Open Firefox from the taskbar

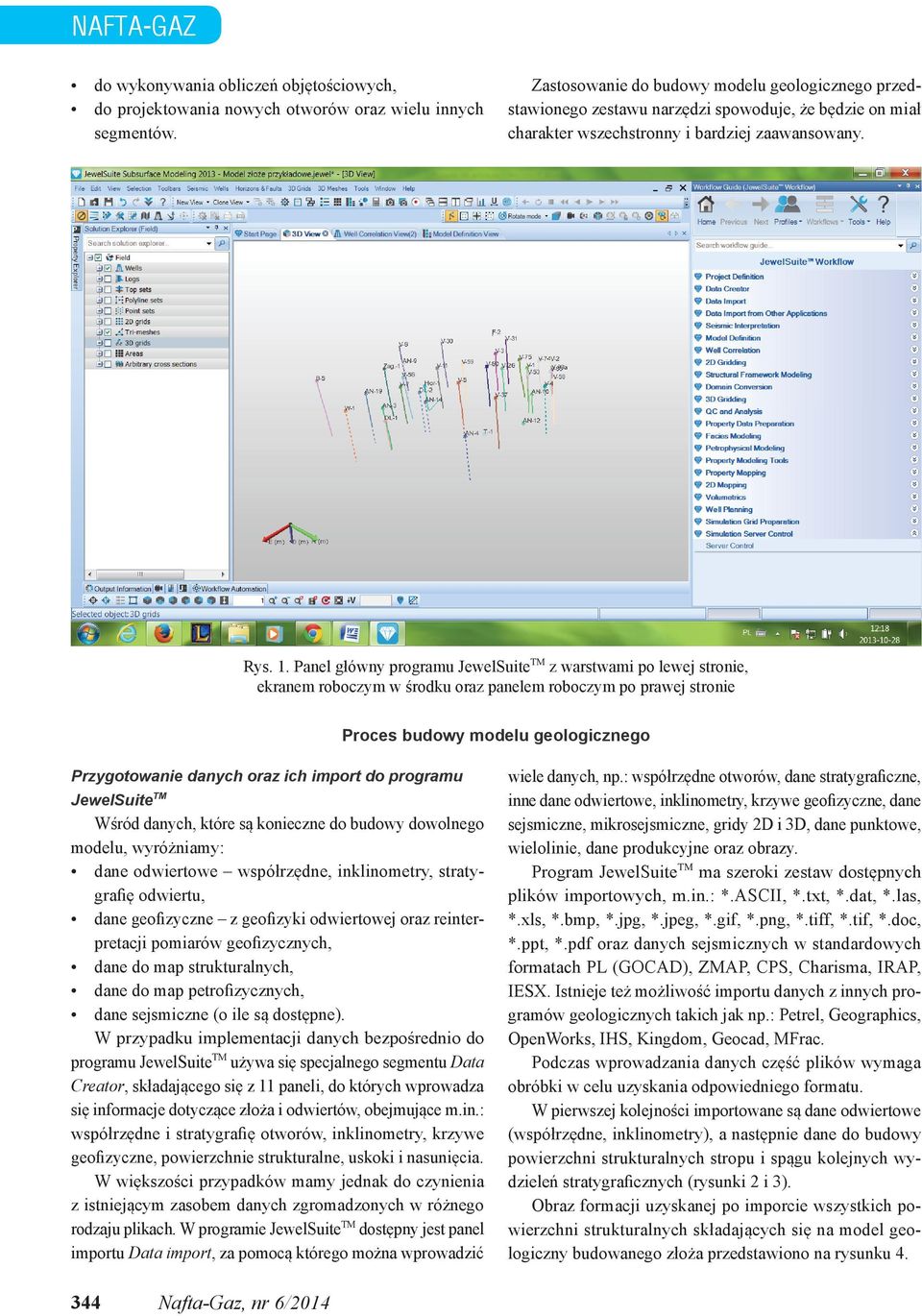tap(163, 634)
